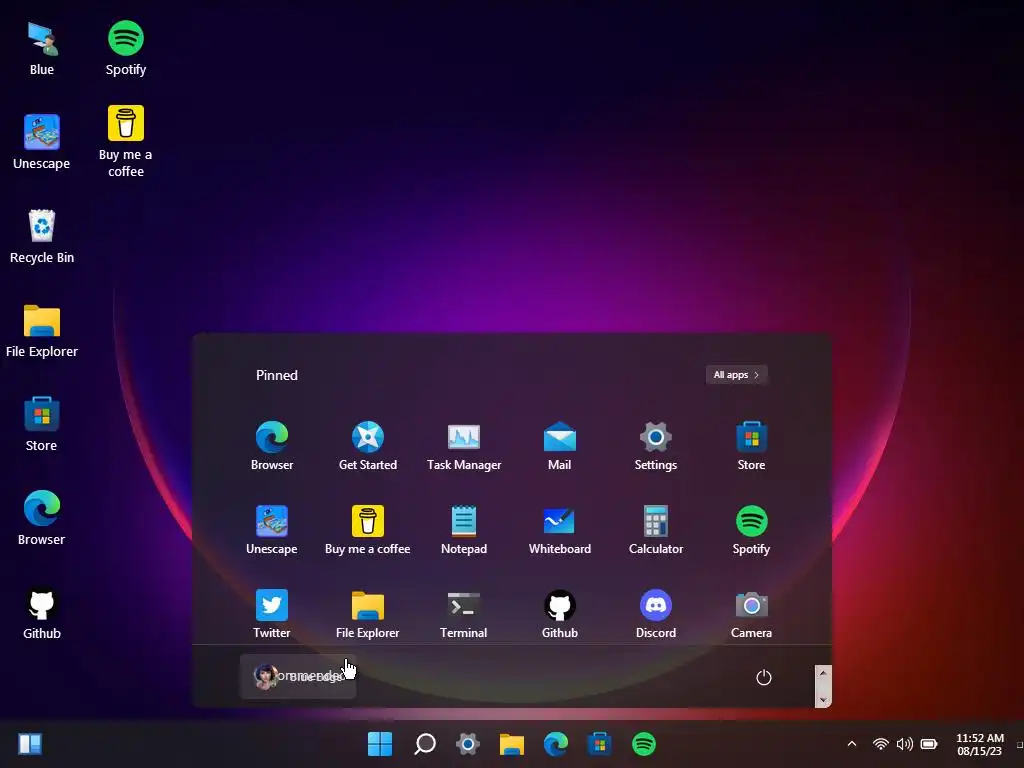Open Spotify from the Start menu pinned apps
Viewport: 1024px width, 768px height.
tap(751, 530)
